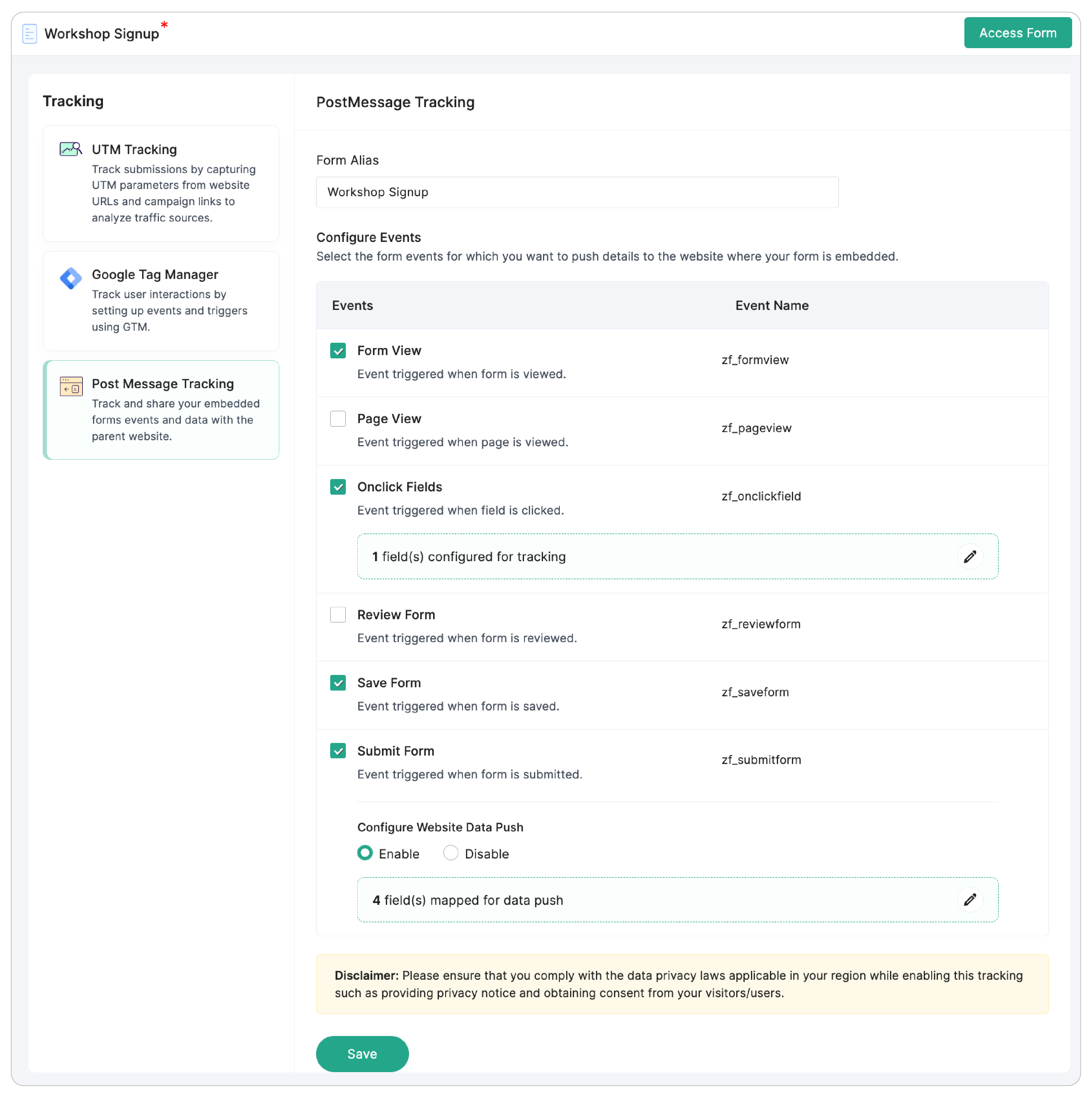Click the zf_onclickfield event name
Image resolution: width=1092 pixels, height=1098 pixels.
pyautogui.click(x=761, y=496)
